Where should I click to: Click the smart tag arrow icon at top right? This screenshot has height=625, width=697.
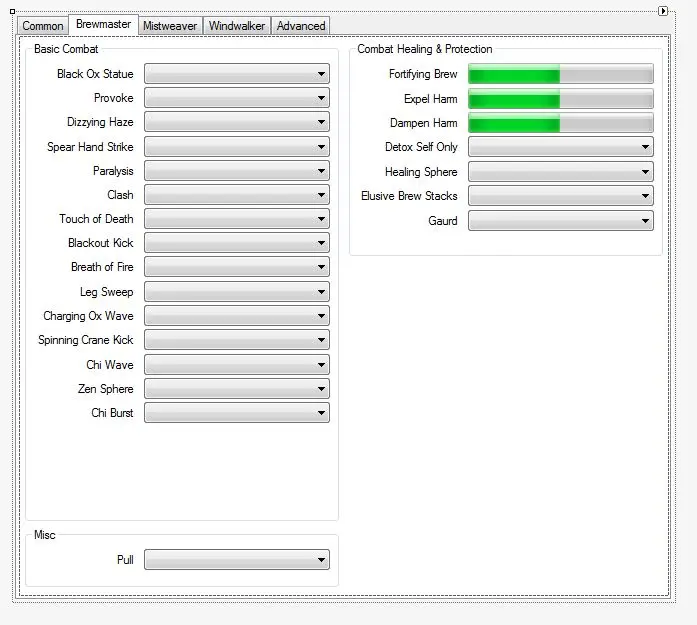point(663,11)
